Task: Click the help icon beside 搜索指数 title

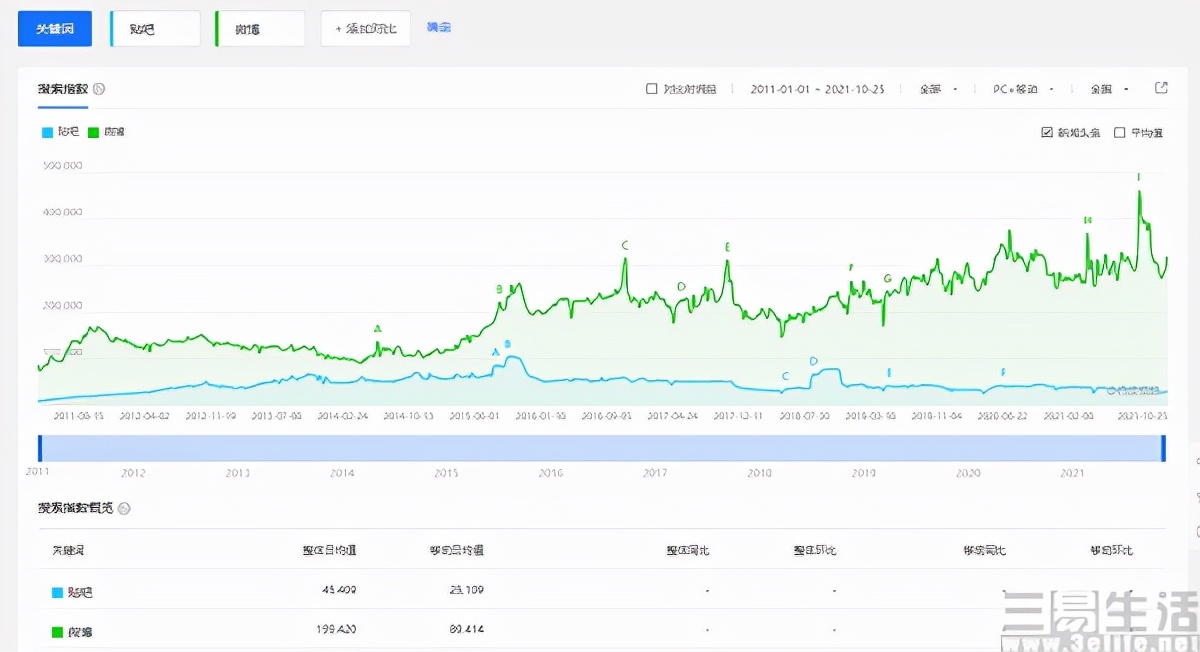Action: pyautogui.click(x=99, y=89)
